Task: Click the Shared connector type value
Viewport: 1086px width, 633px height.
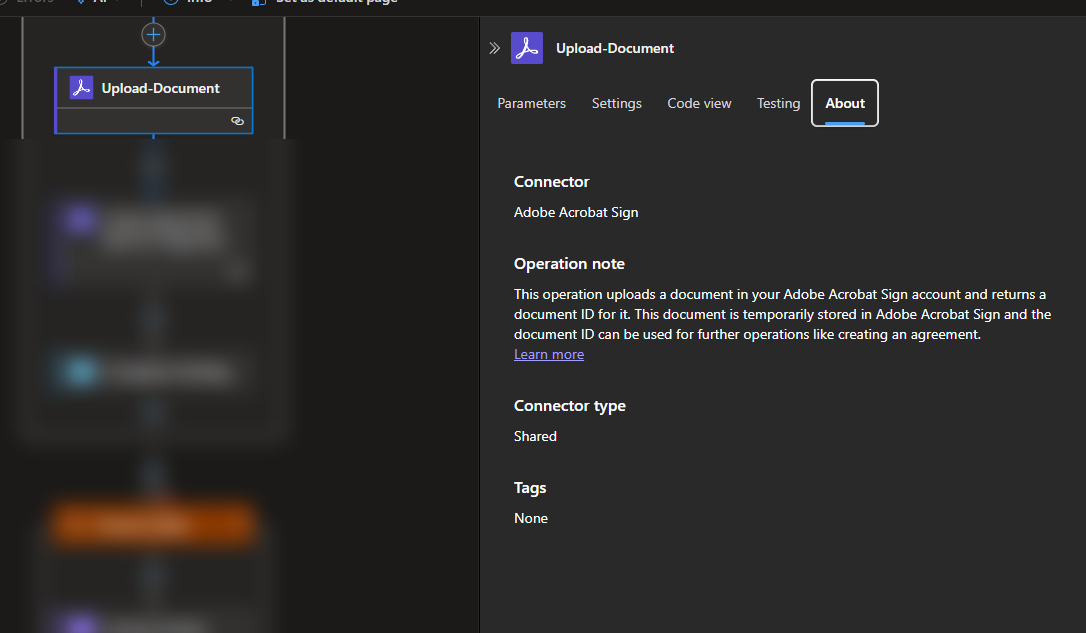Action: (535, 436)
